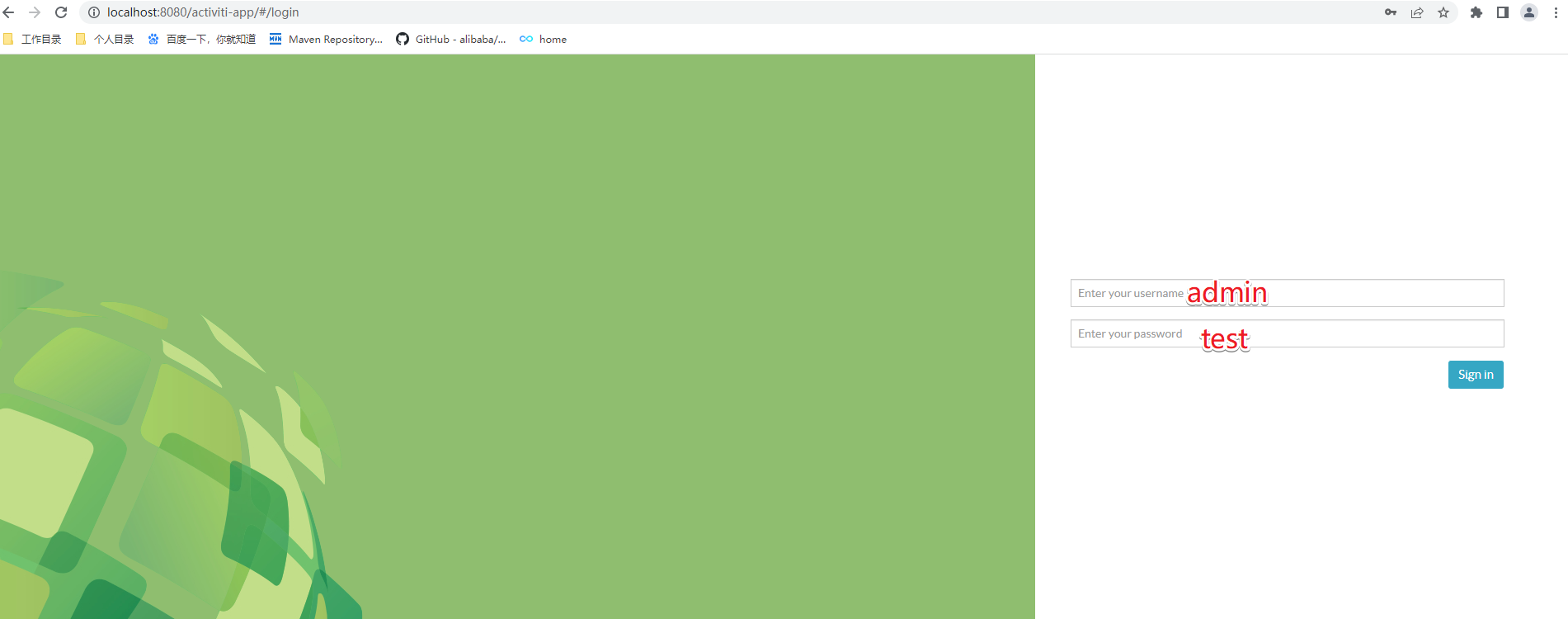
Task: Open Chrome three-dot menu
Action: [x=1556, y=12]
